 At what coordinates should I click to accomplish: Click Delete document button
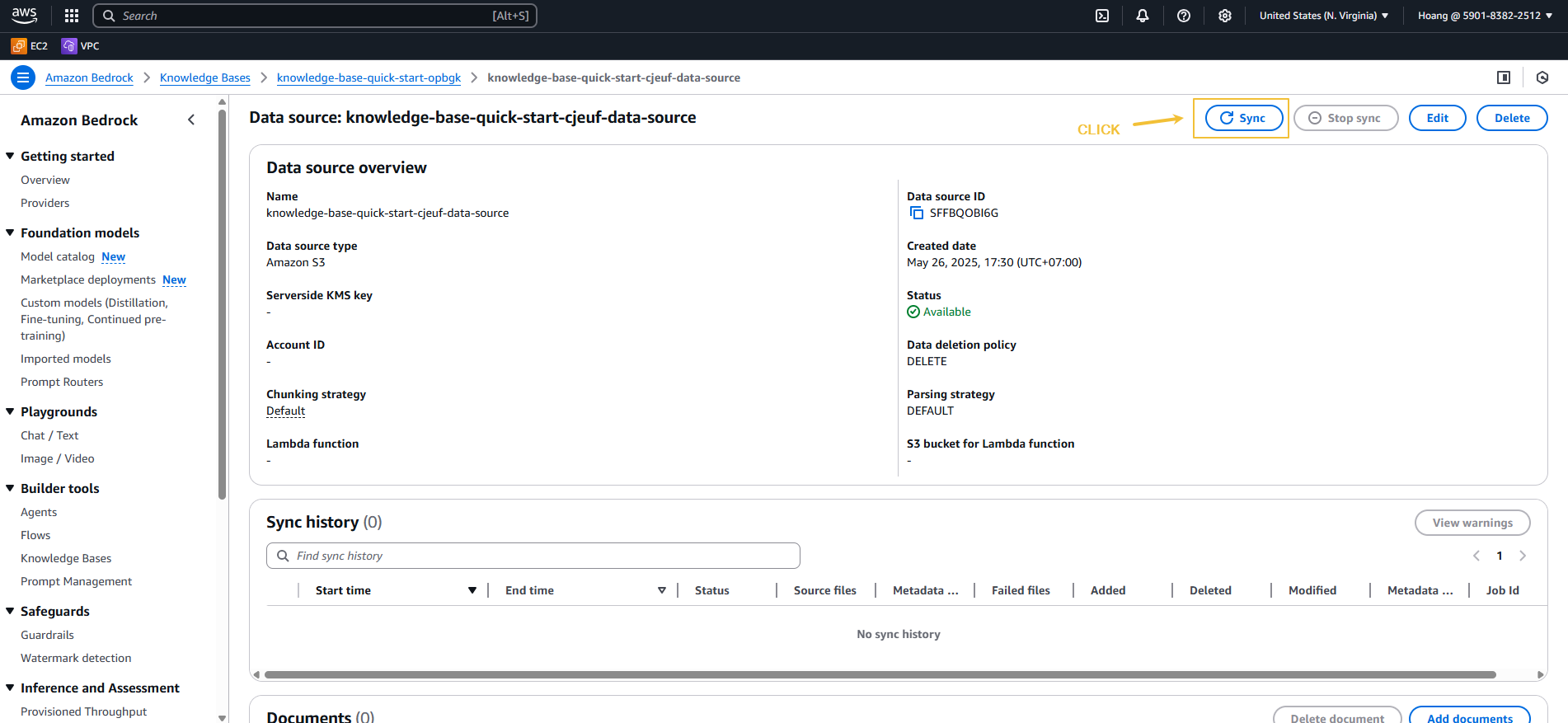tap(1337, 716)
